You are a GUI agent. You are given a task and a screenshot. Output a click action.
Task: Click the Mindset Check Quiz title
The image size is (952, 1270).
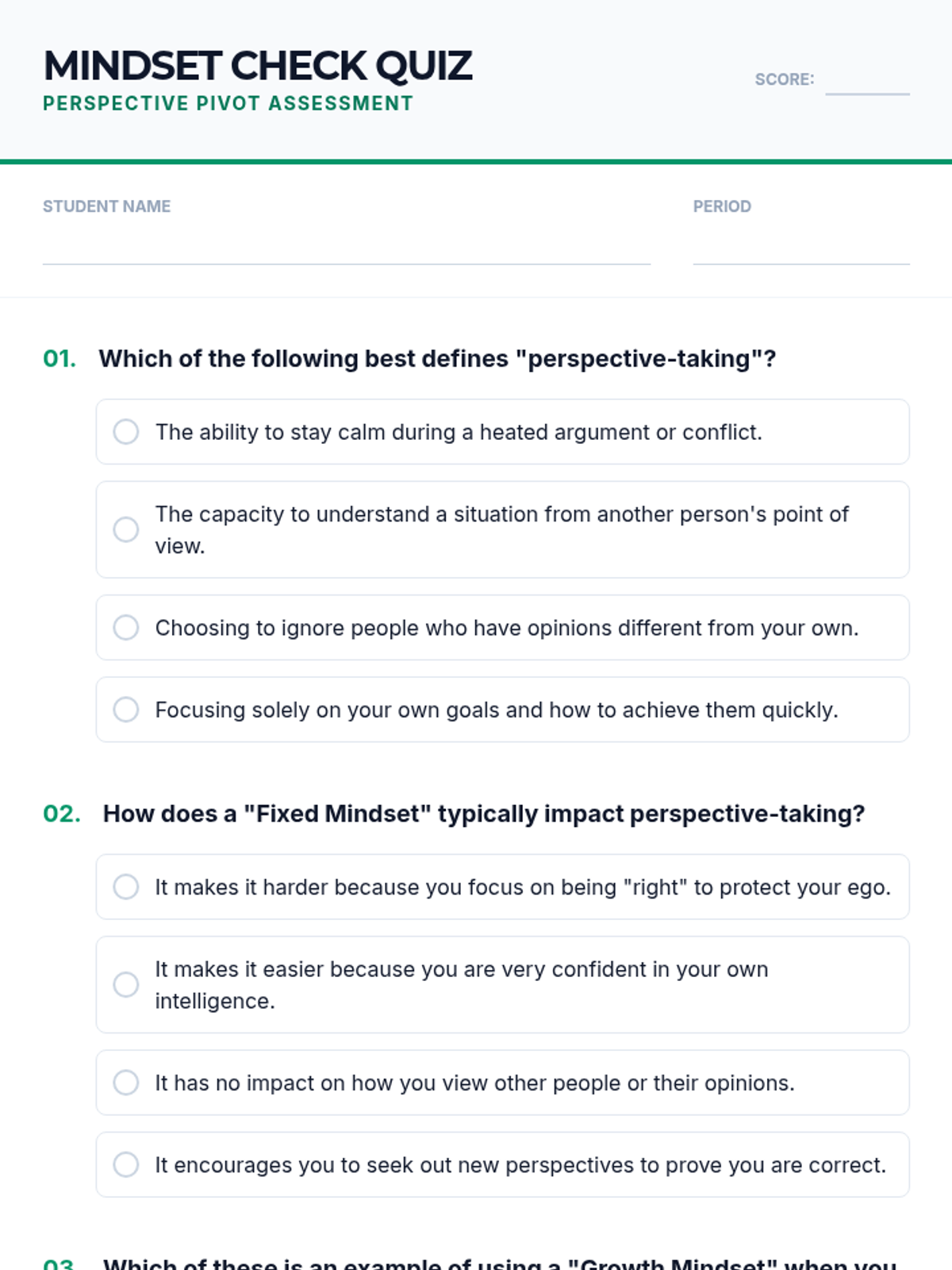coord(258,66)
